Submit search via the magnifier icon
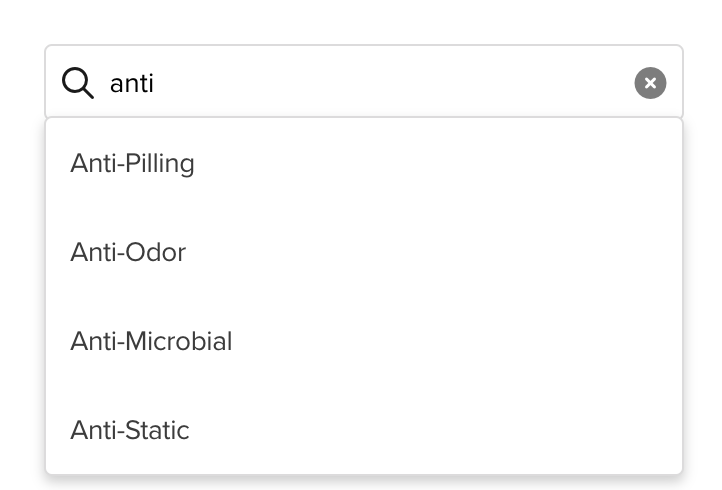 click(x=78, y=83)
